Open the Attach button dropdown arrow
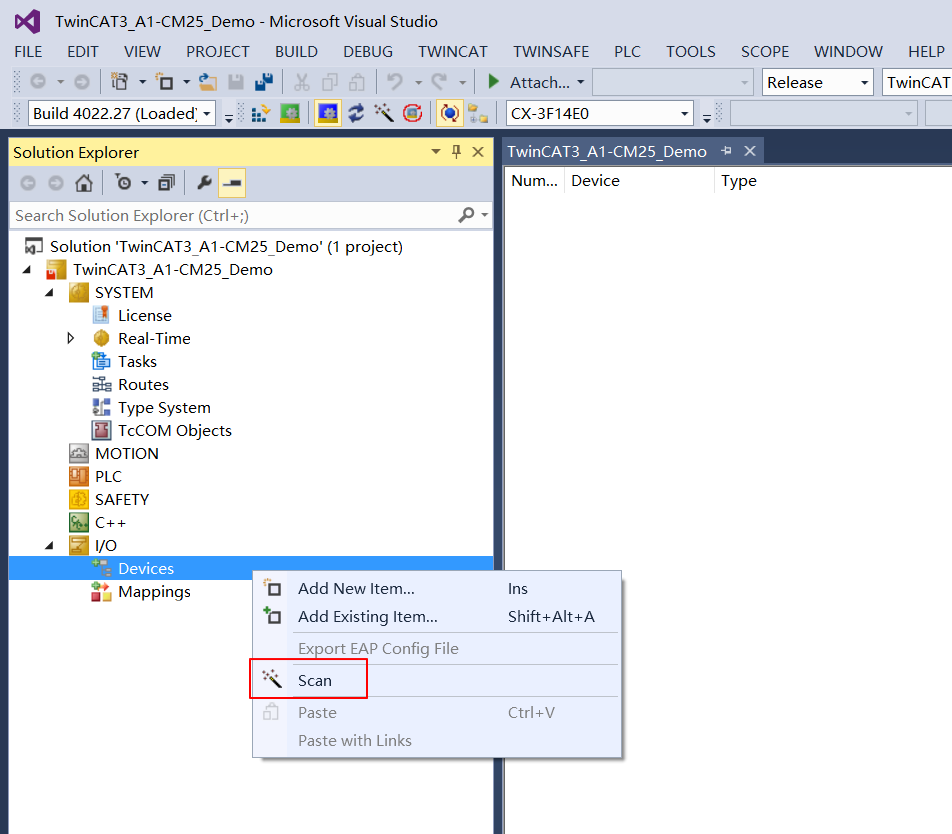The width and height of the screenshot is (952, 834). point(580,82)
